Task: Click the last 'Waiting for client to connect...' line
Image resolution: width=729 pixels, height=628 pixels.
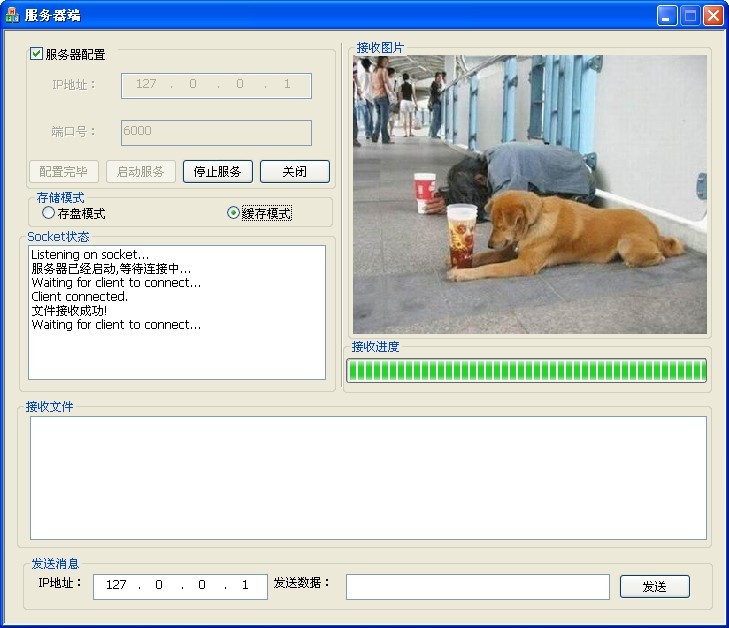Action: tap(116, 324)
